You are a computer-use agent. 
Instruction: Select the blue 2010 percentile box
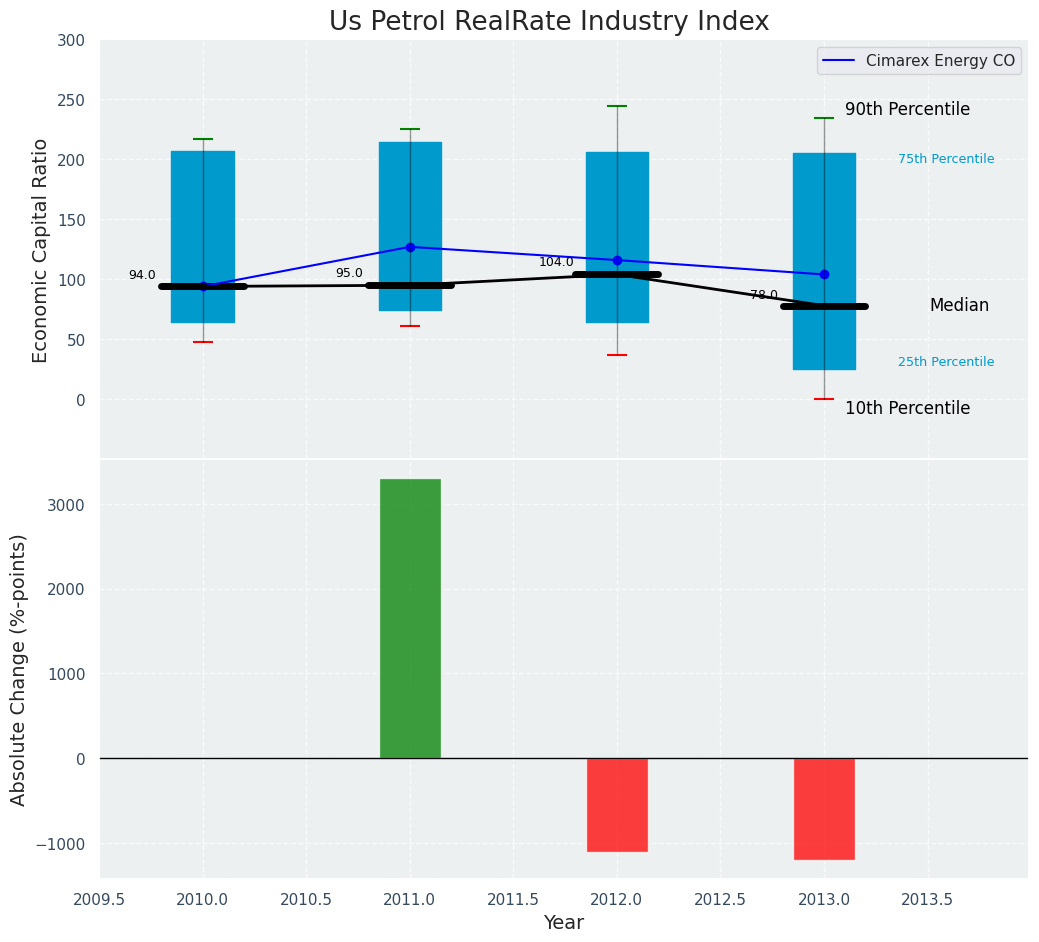tap(203, 180)
